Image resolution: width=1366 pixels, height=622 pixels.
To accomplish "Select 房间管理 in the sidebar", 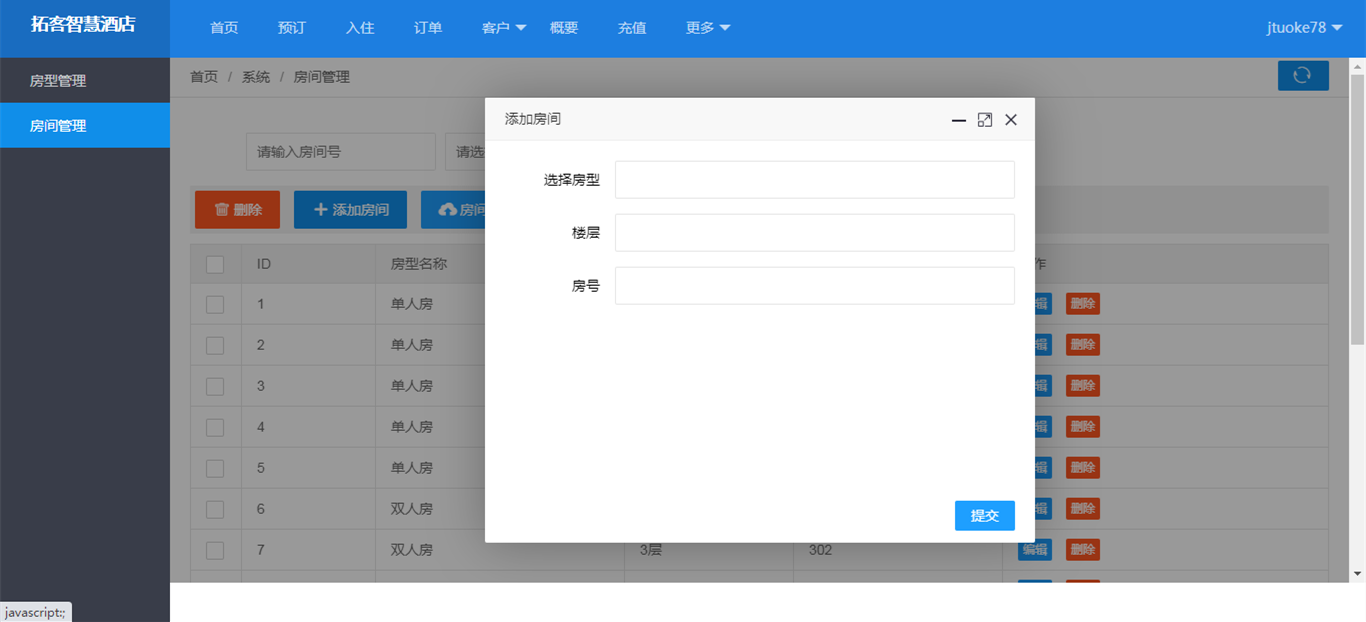I will pos(85,126).
